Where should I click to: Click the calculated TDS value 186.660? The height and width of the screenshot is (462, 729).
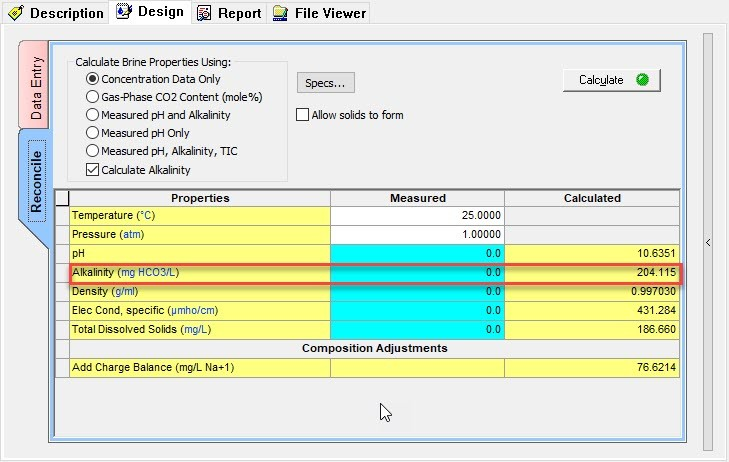point(656,330)
